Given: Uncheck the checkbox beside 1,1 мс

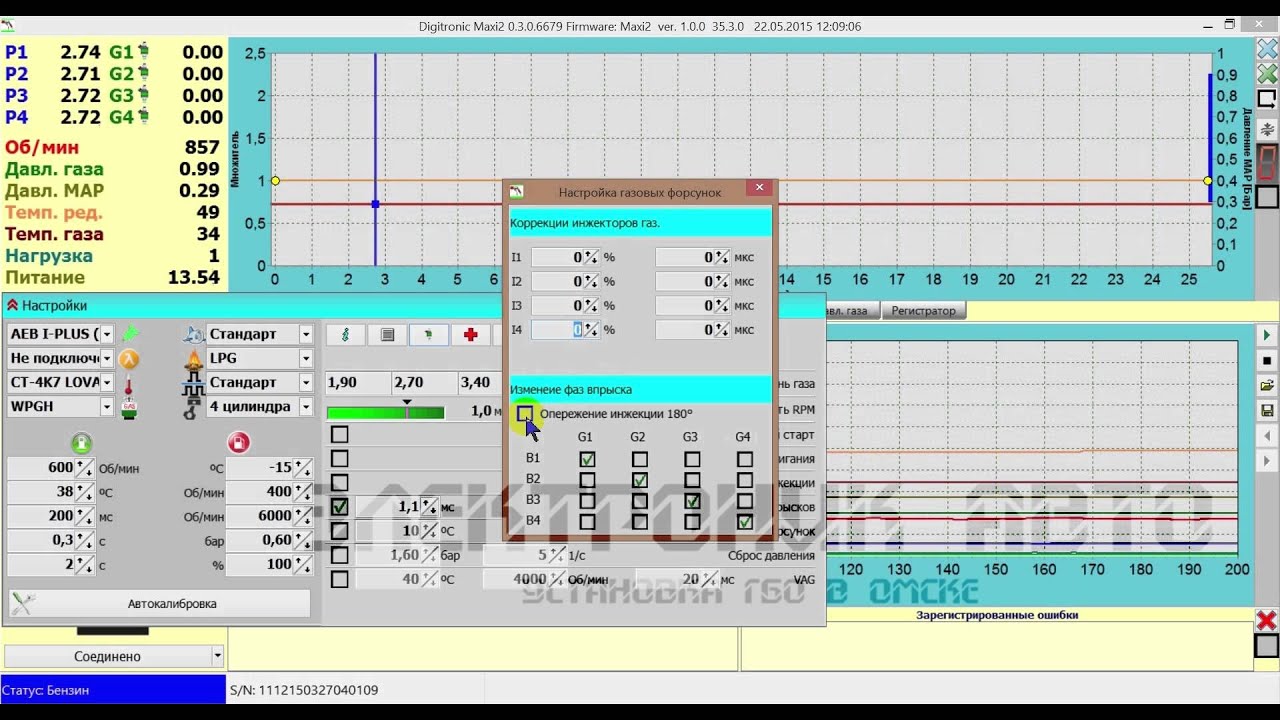Looking at the screenshot, I should 340,507.
